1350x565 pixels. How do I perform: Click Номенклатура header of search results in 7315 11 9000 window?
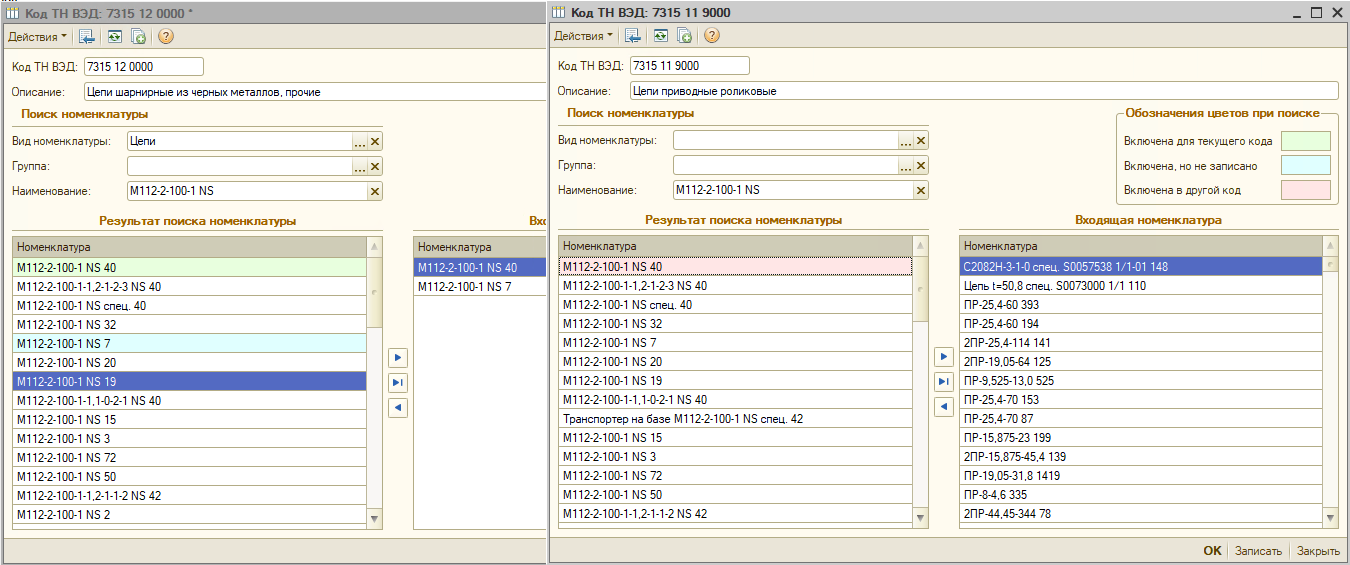coord(736,246)
